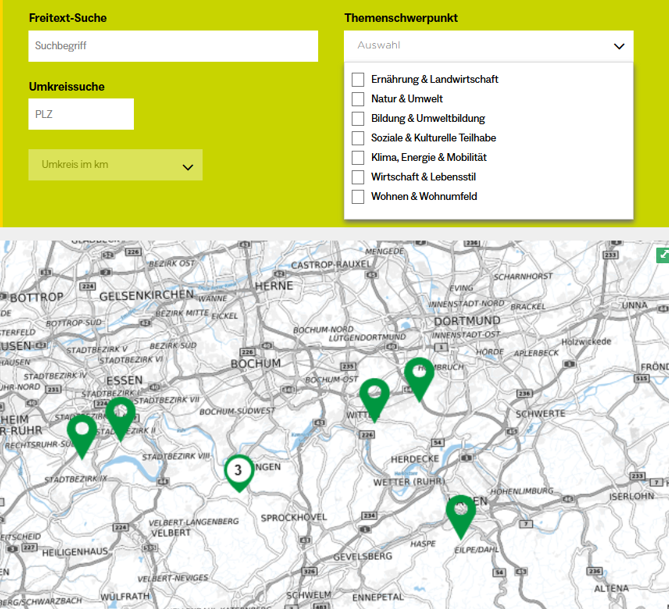Open the Umkreis im km dropdown
Image resolution: width=669 pixels, height=609 pixels.
coord(115,165)
